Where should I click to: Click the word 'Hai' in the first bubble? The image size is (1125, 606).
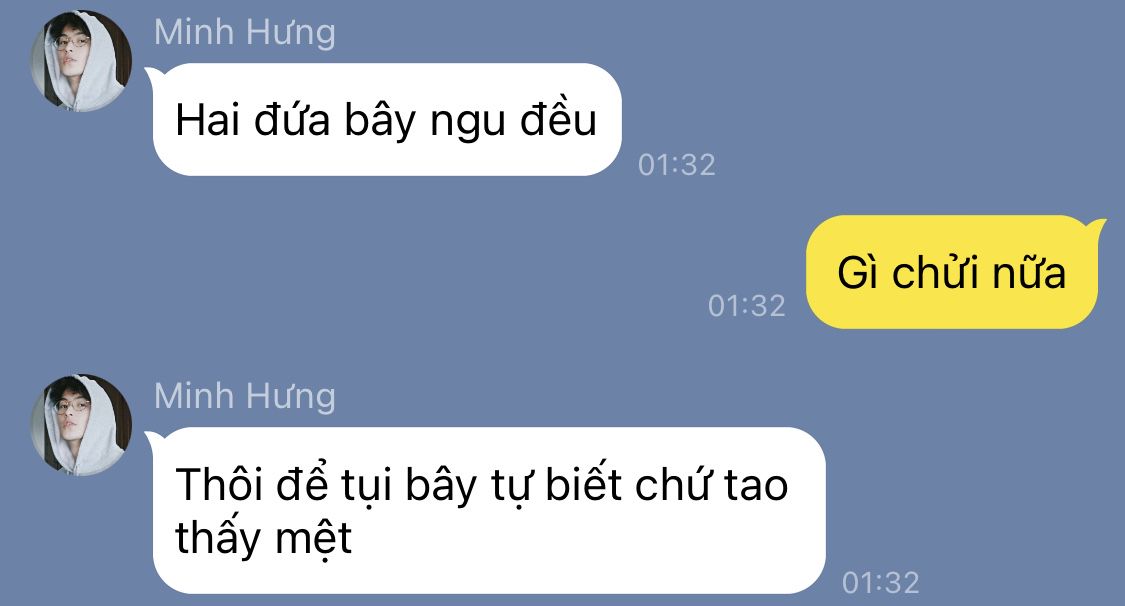tap(207, 119)
